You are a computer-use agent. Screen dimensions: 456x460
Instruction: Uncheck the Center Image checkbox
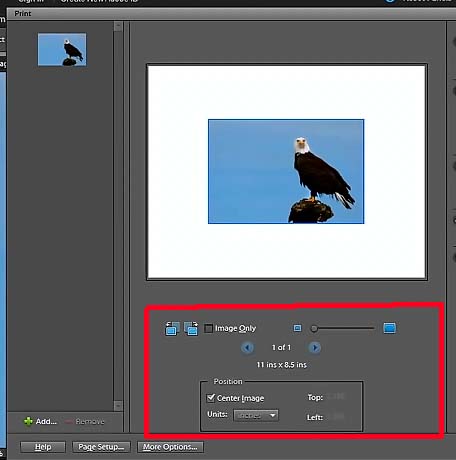coord(211,398)
